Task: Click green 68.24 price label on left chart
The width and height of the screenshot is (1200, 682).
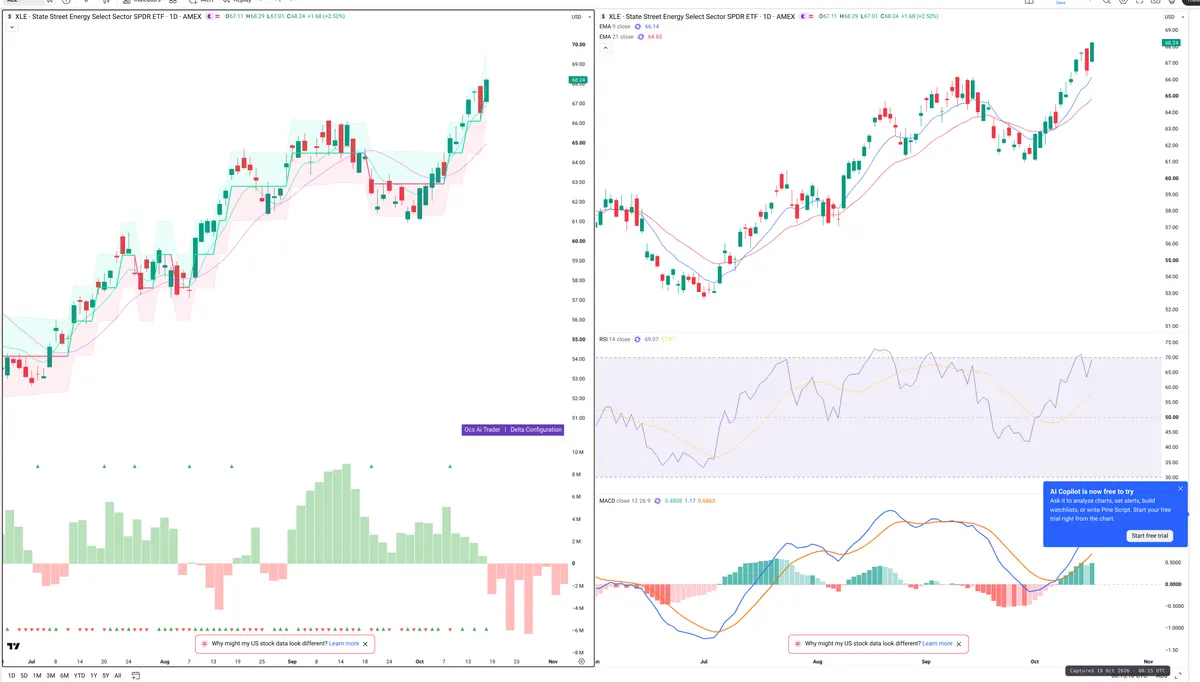Action: point(578,79)
